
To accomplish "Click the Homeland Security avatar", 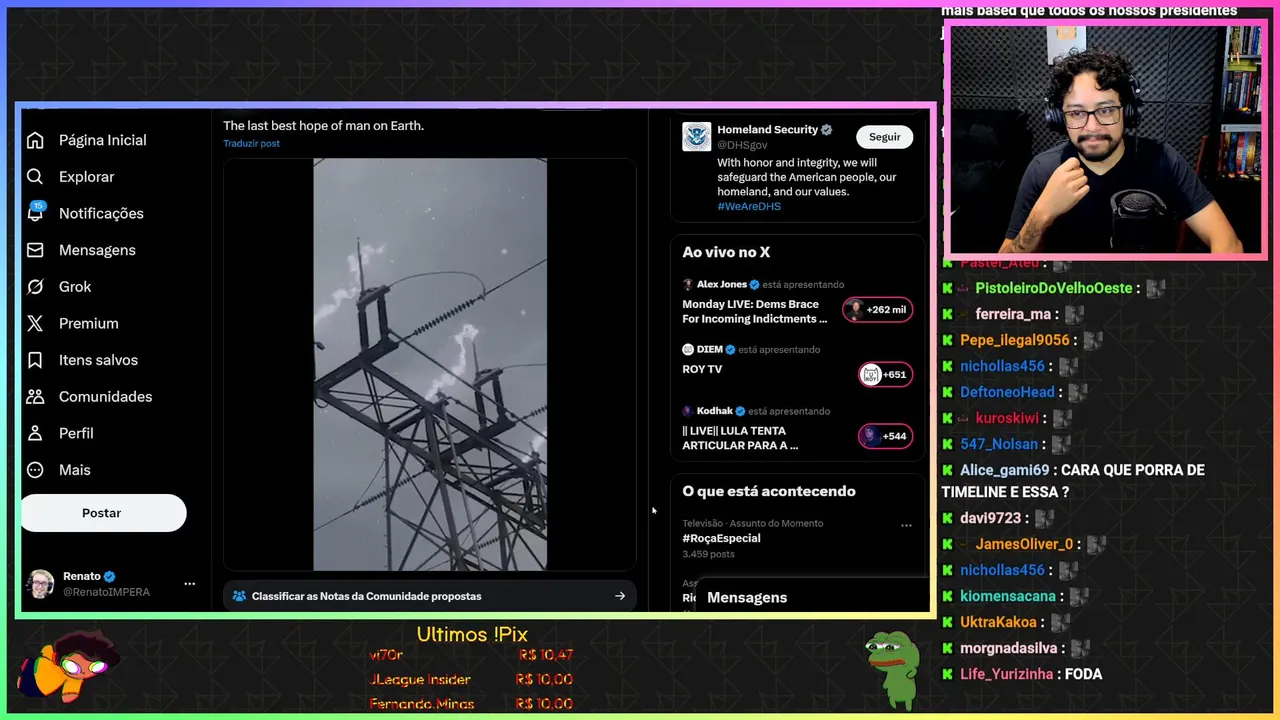I will [696, 137].
